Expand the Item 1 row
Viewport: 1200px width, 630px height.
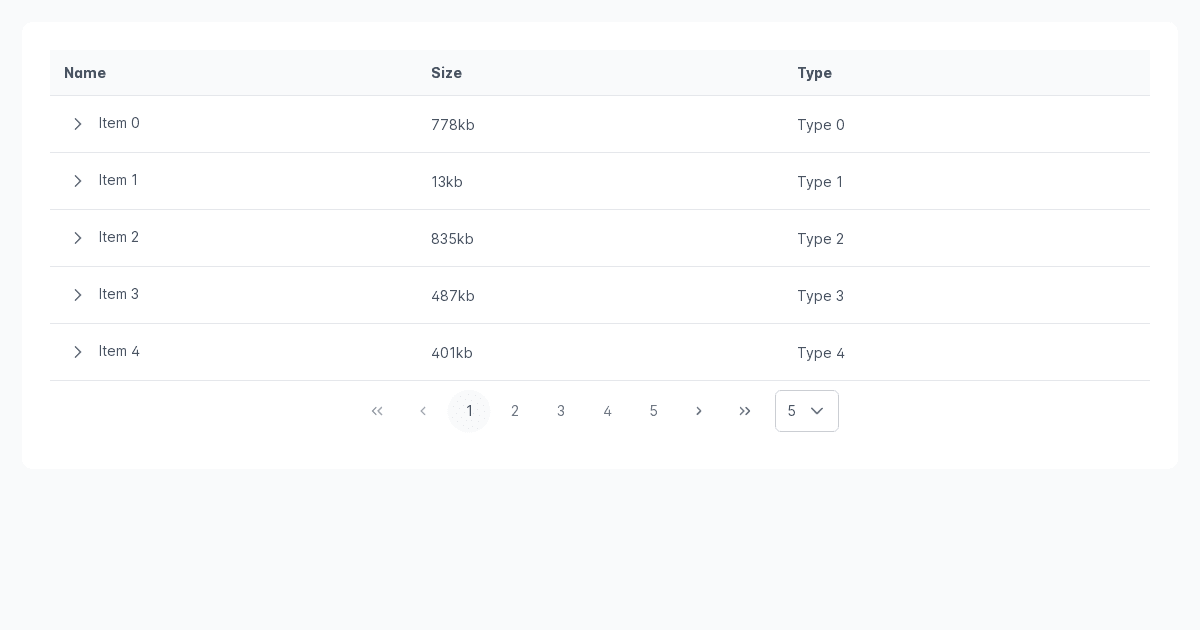pyautogui.click(x=78, y=181)
